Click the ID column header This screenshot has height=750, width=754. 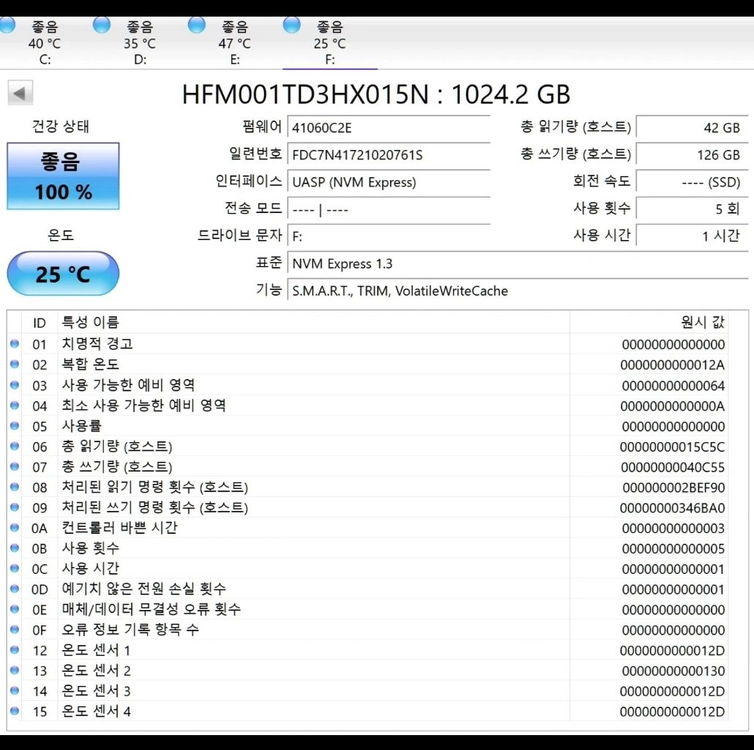click(39, 323)
